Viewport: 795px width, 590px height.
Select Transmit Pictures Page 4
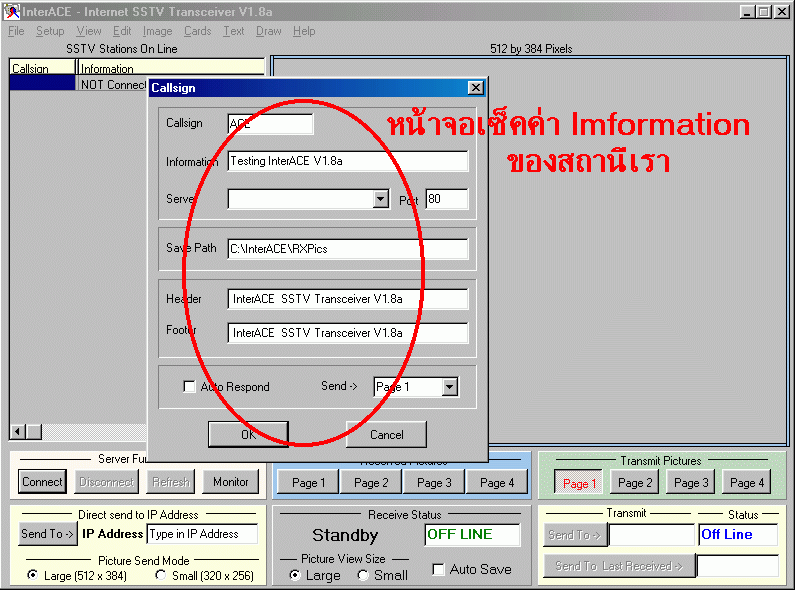coord(747,483)
